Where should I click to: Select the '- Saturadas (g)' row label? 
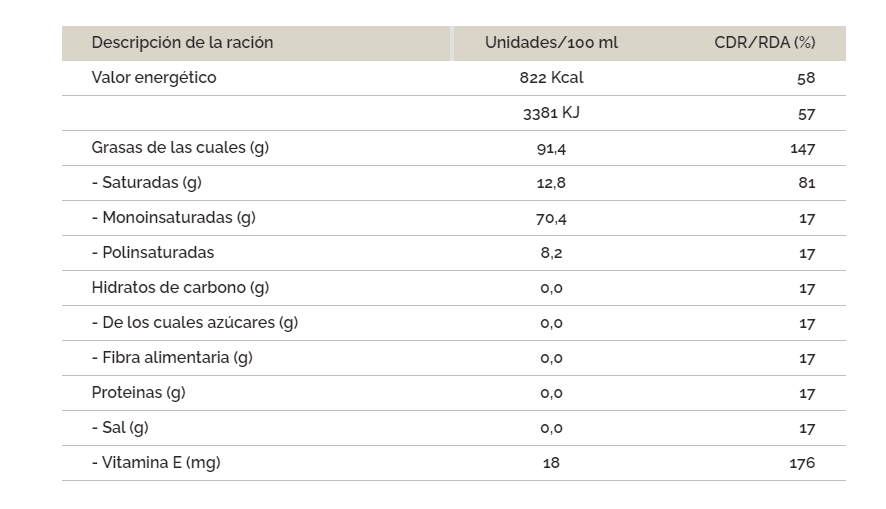pyautogui.click(x=146, y=183)
